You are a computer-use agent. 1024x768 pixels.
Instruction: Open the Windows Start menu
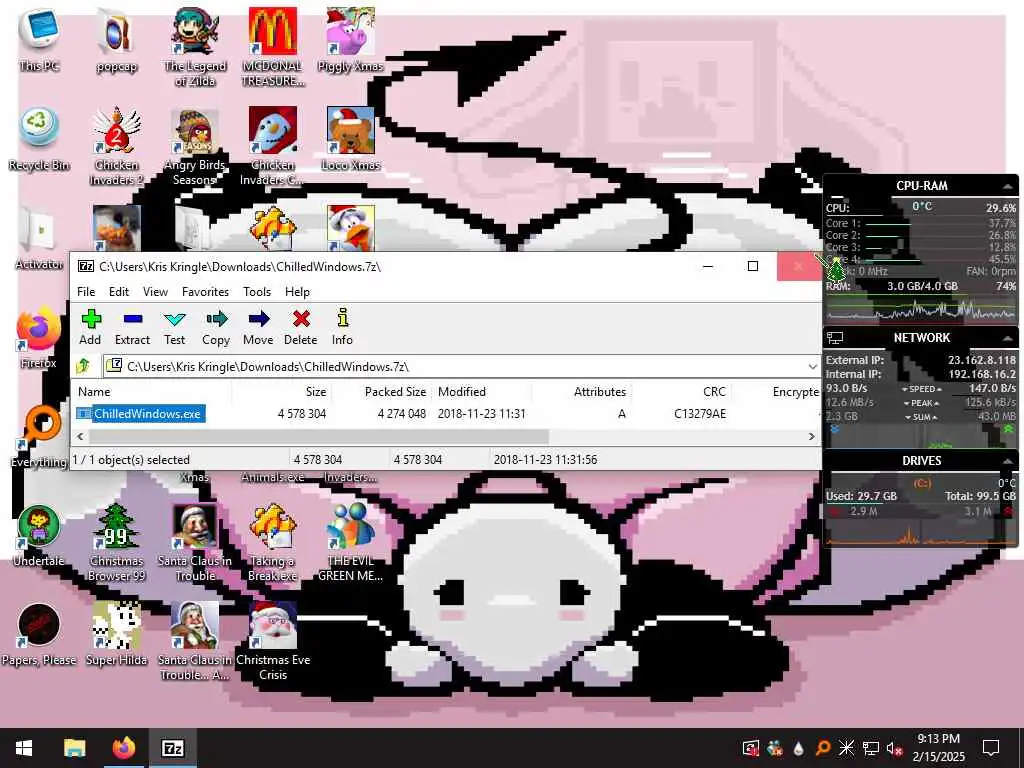24,748
